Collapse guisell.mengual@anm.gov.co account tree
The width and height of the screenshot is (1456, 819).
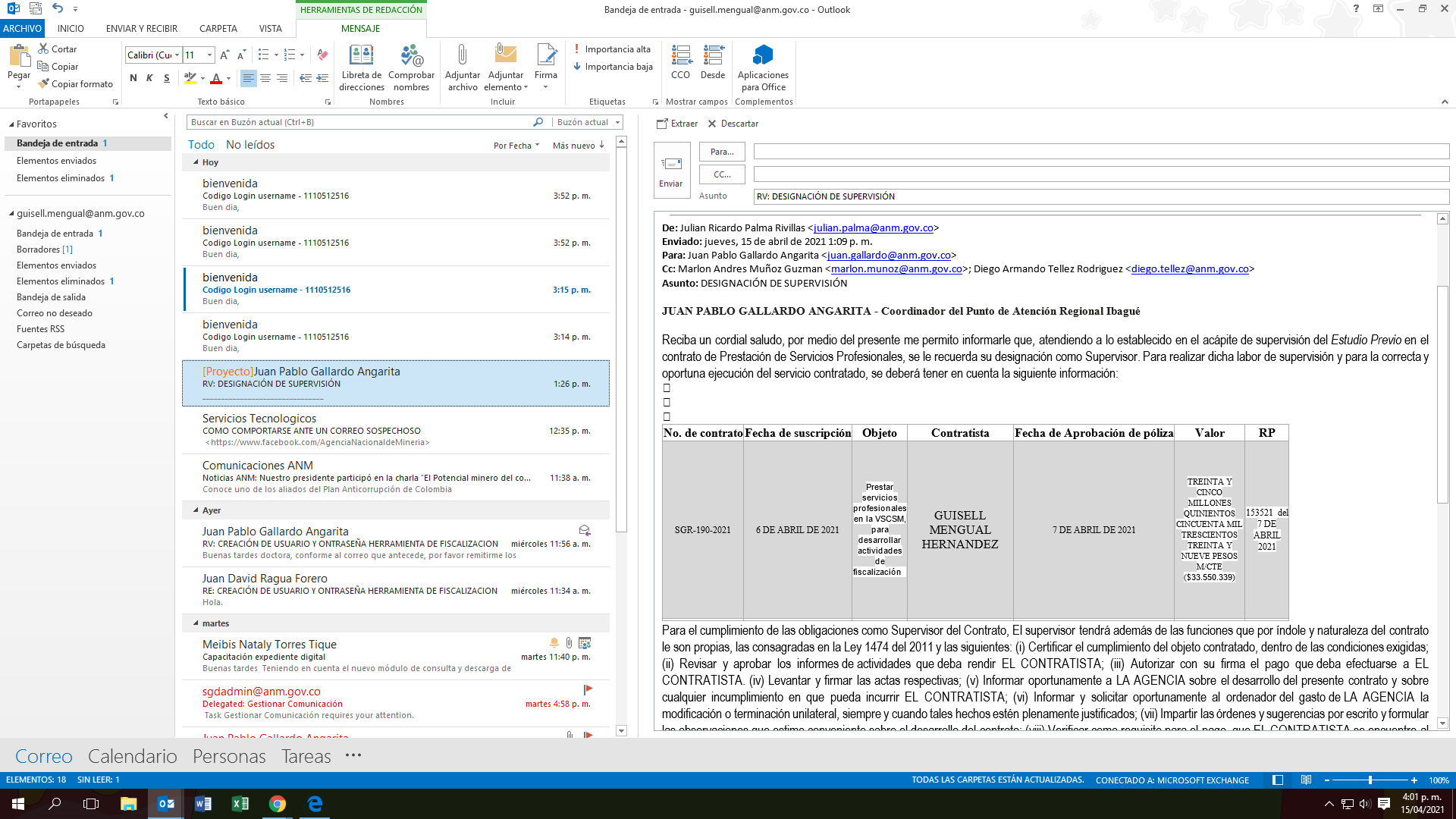tap(11, 214)
